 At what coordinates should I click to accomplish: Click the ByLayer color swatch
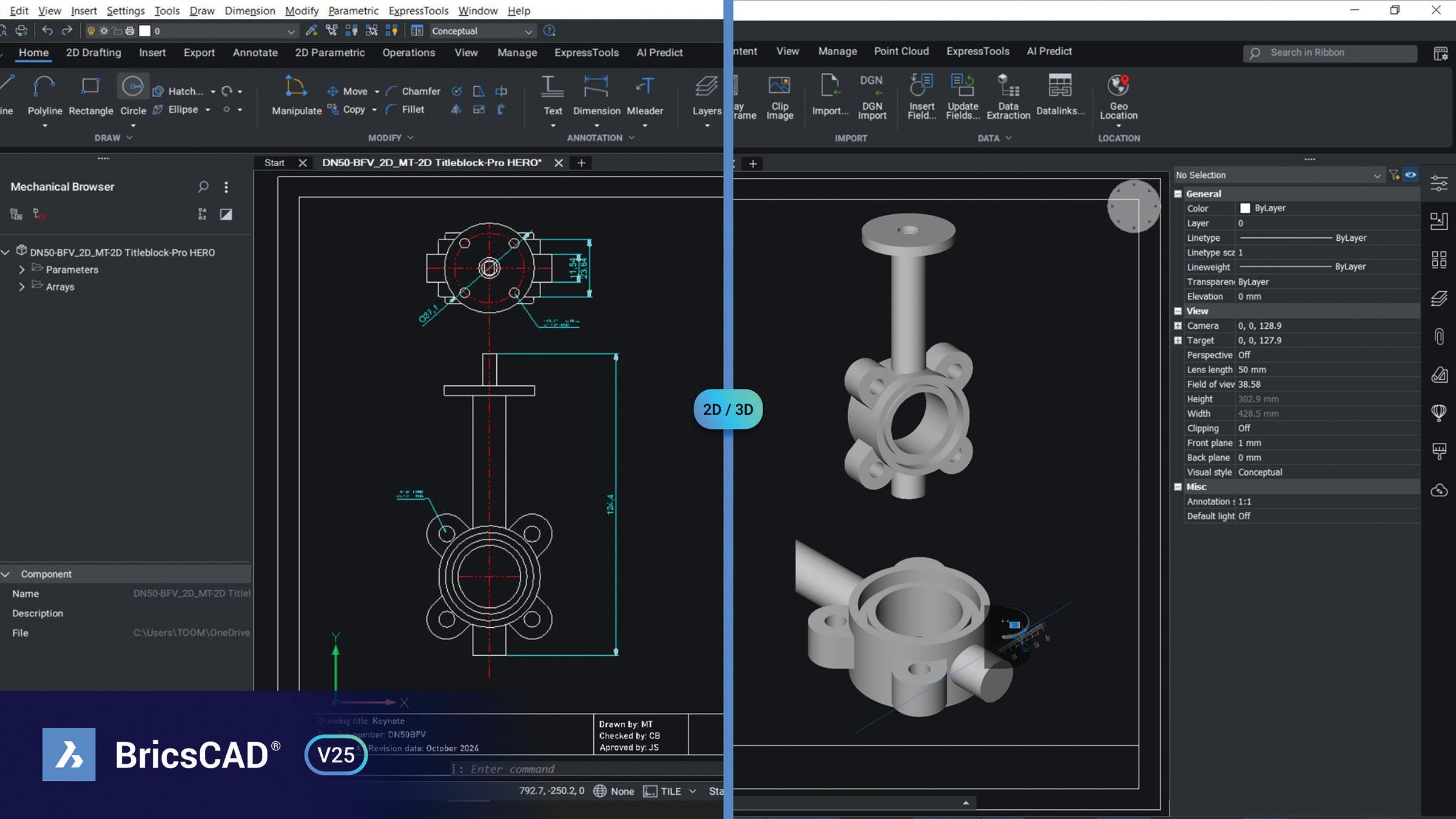tap(1245, 208)
